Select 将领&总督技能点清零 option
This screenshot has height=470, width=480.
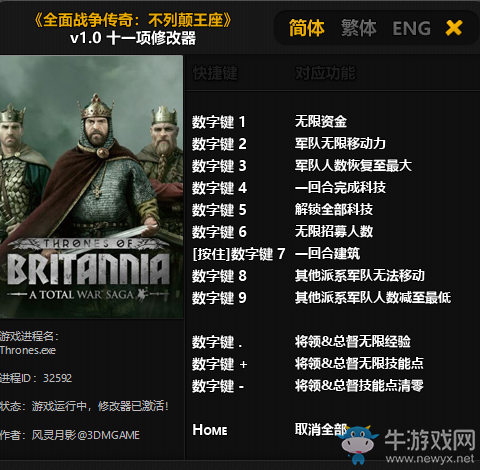(359, 386)
